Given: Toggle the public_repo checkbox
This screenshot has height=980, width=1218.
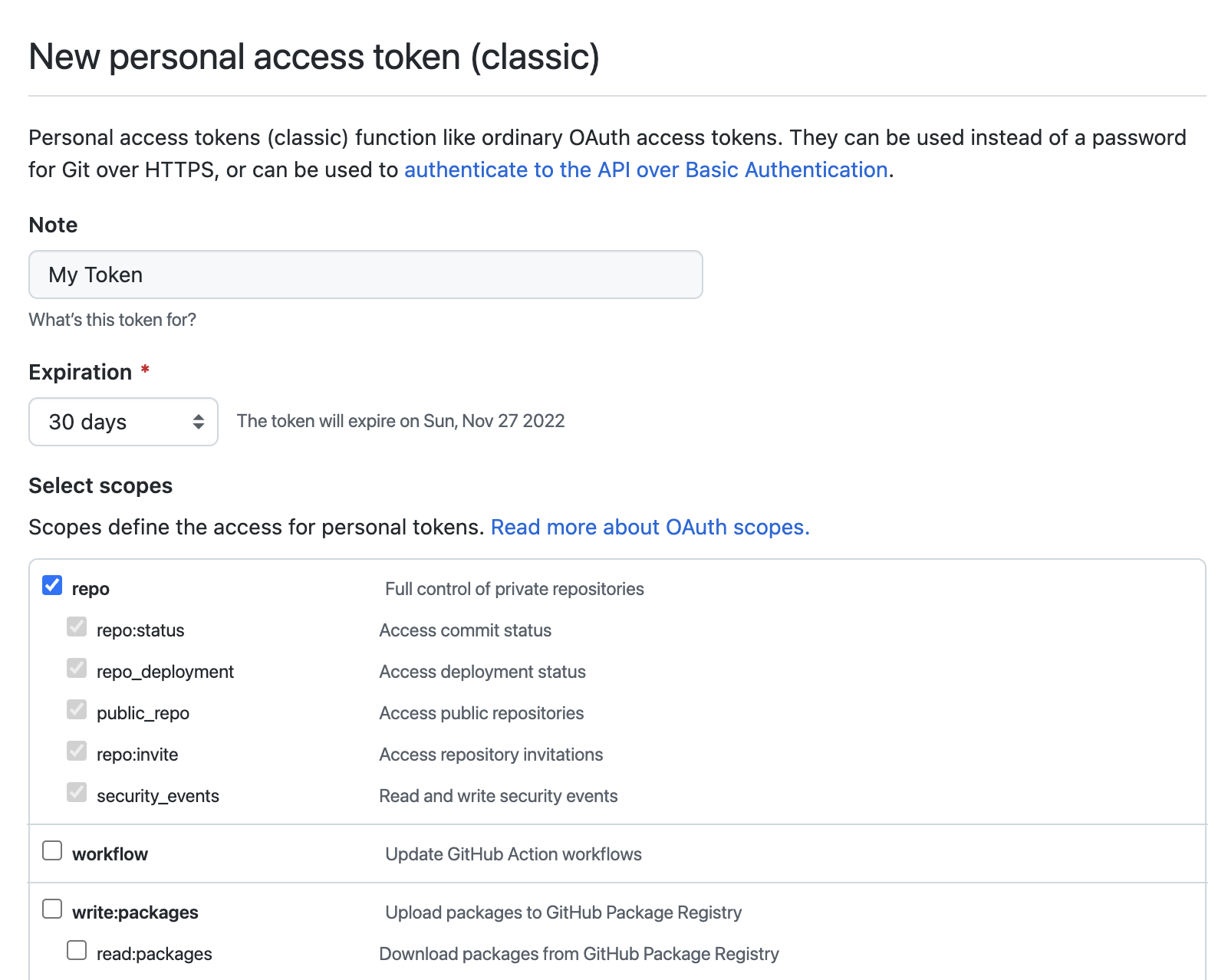Looking at the screenshot, I should point(77,710).
